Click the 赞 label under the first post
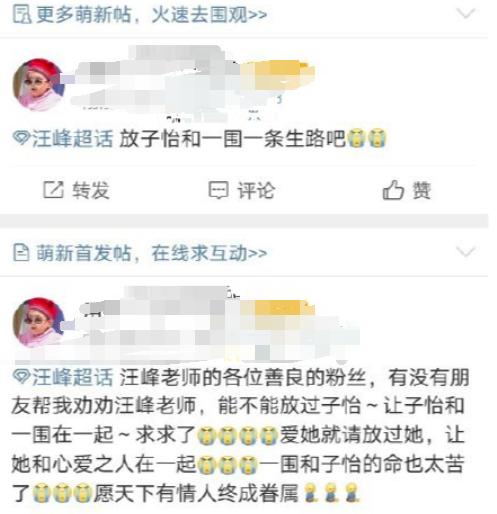 point(422,190)
